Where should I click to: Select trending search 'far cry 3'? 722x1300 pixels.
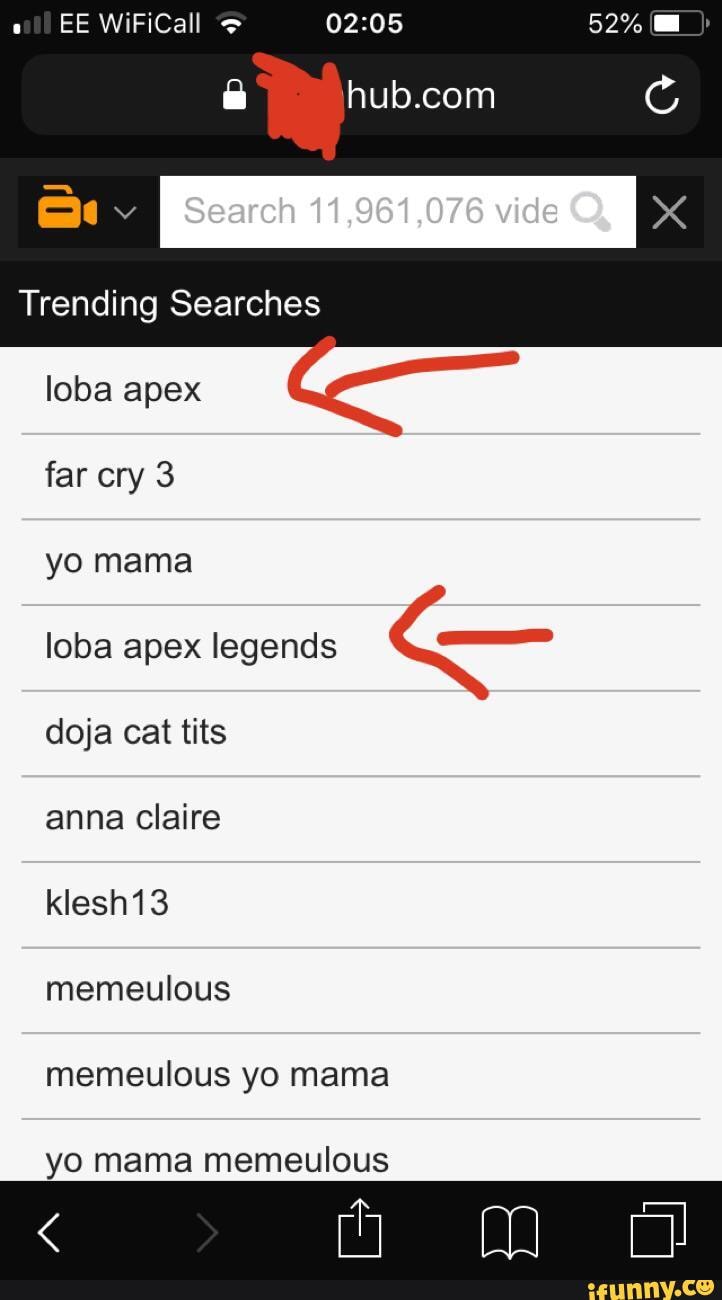click(x=360, y=477)
